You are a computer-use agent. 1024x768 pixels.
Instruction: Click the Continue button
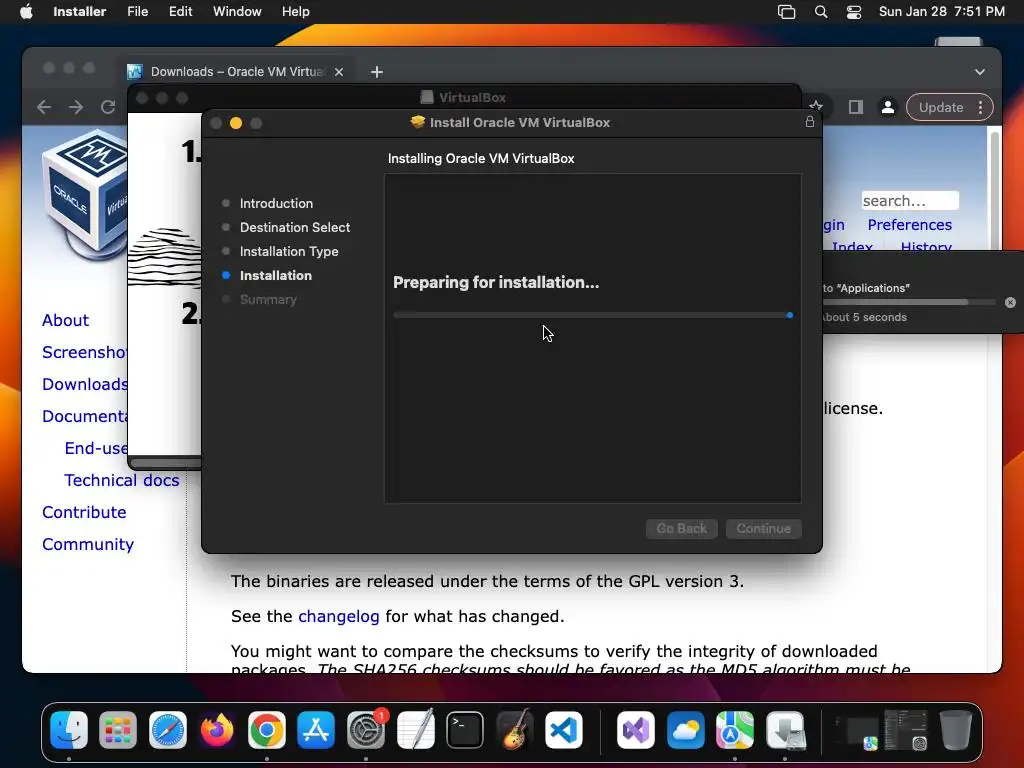click(x=763, y=528)
